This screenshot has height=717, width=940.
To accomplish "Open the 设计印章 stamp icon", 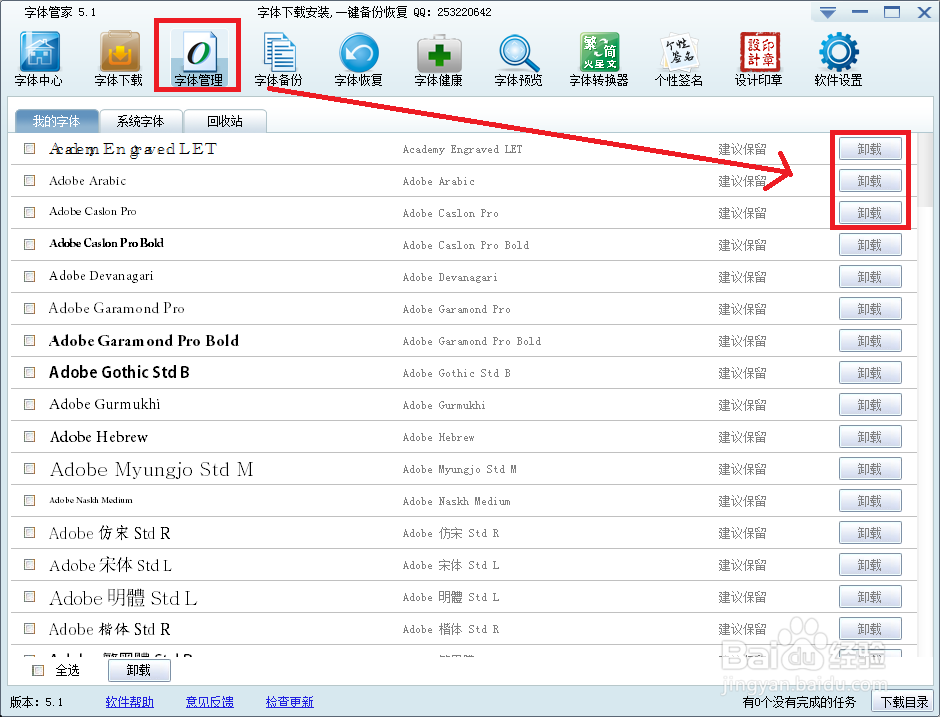I will 759,59.
